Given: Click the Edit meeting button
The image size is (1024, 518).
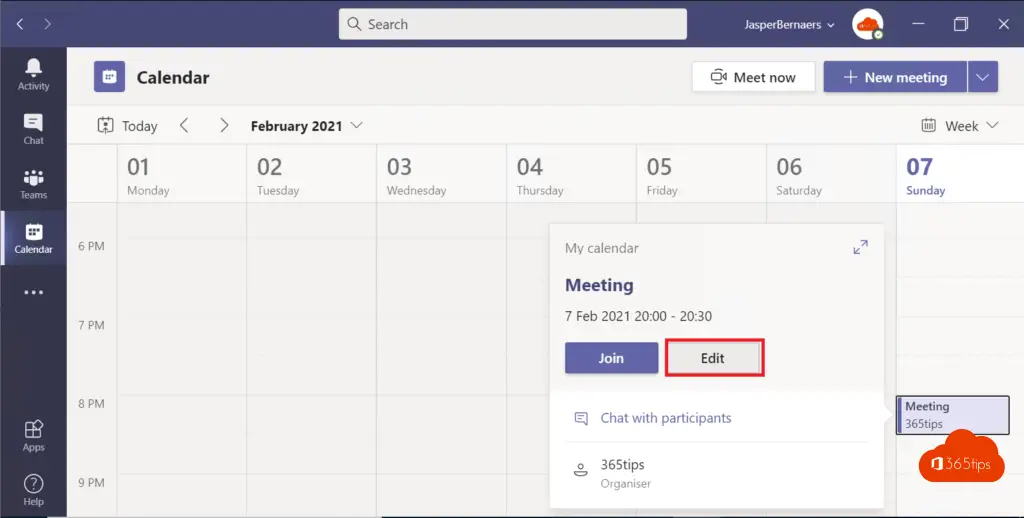Looking at the screenshot, I should 713,358.
